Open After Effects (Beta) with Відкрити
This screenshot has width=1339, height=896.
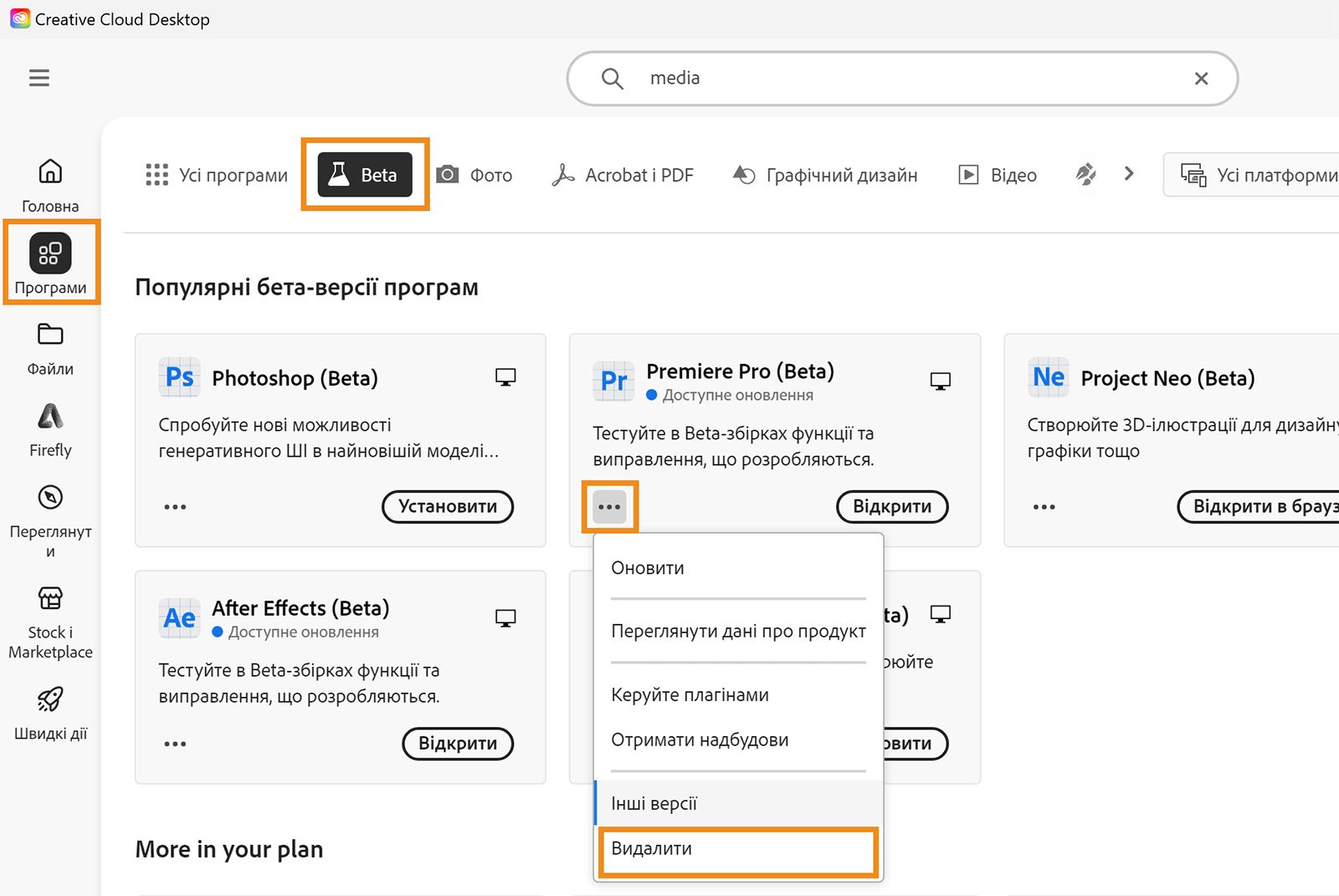coord(458,744)
